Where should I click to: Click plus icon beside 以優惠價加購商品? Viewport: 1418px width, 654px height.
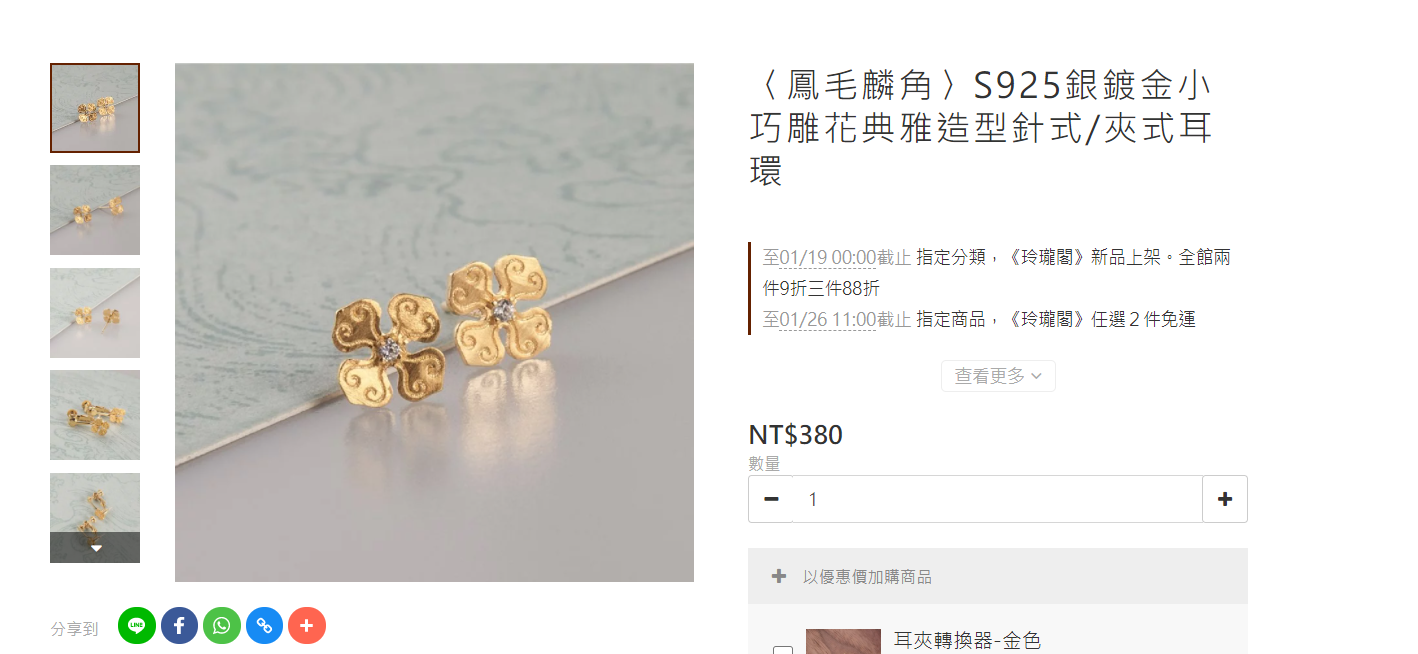(779, 576)
